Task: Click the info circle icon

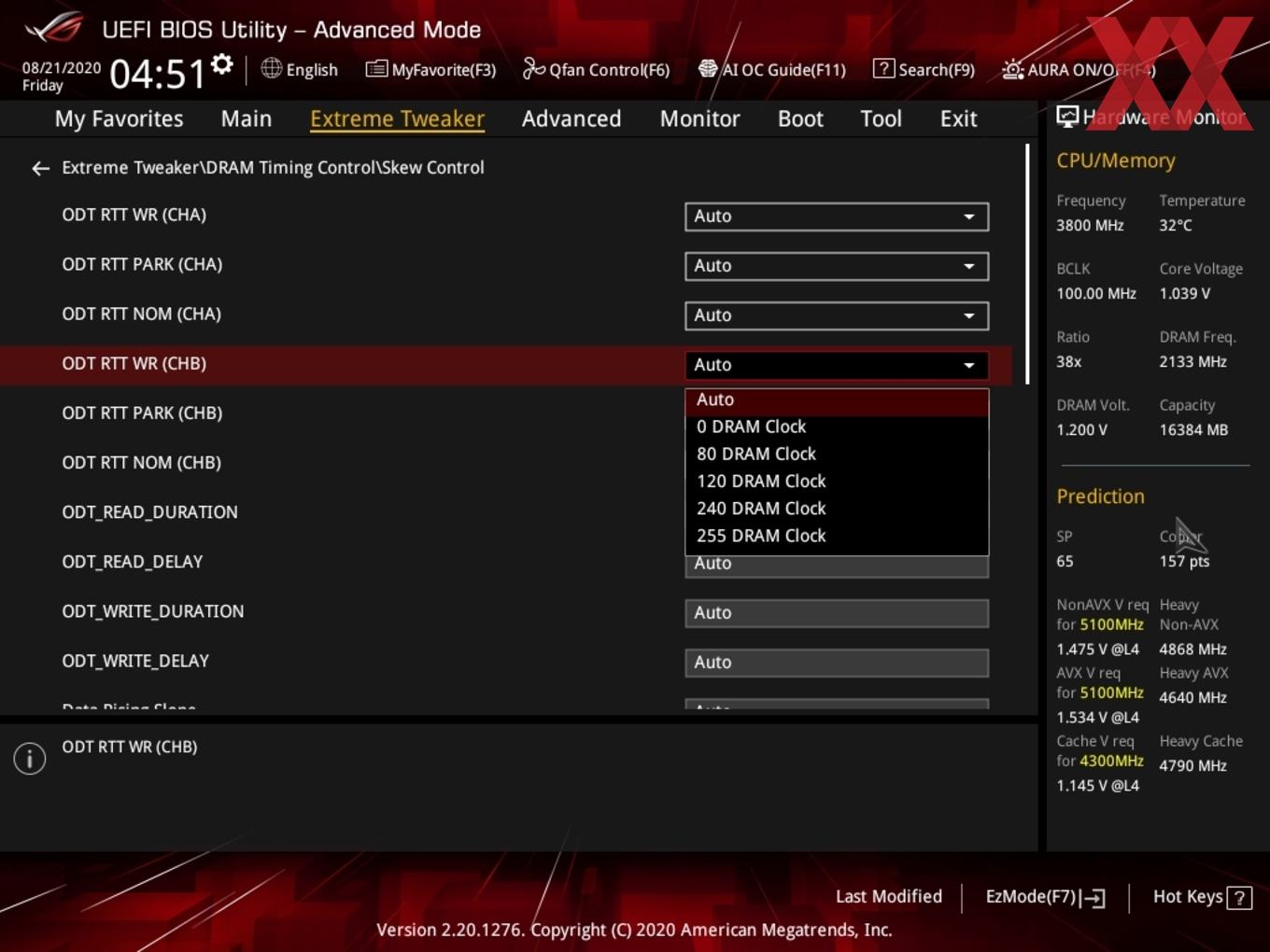Action: pyautogui.click(x=30, y=758)
